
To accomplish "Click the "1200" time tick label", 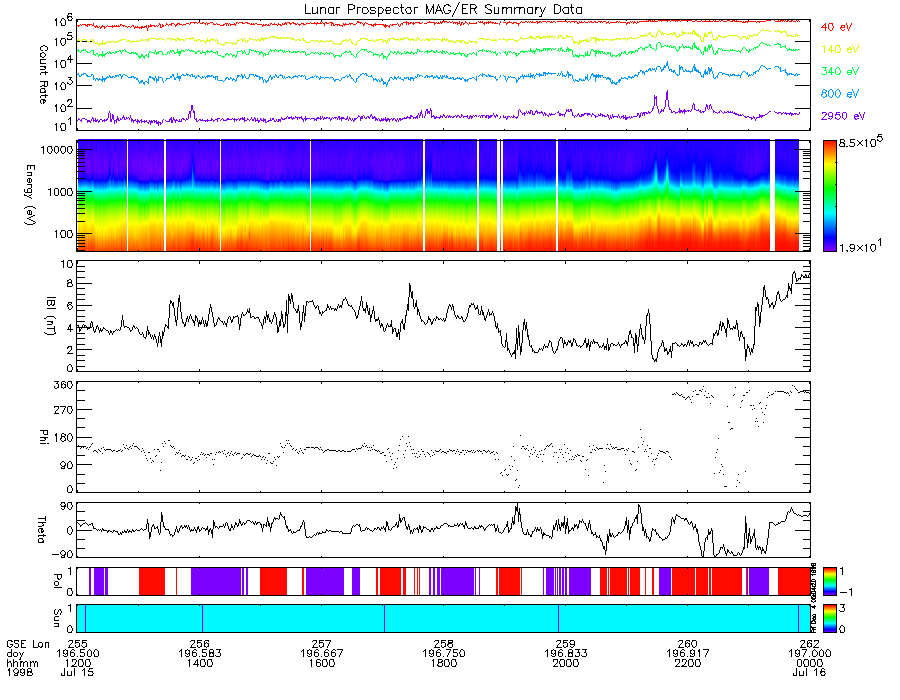I will [77, 663].
